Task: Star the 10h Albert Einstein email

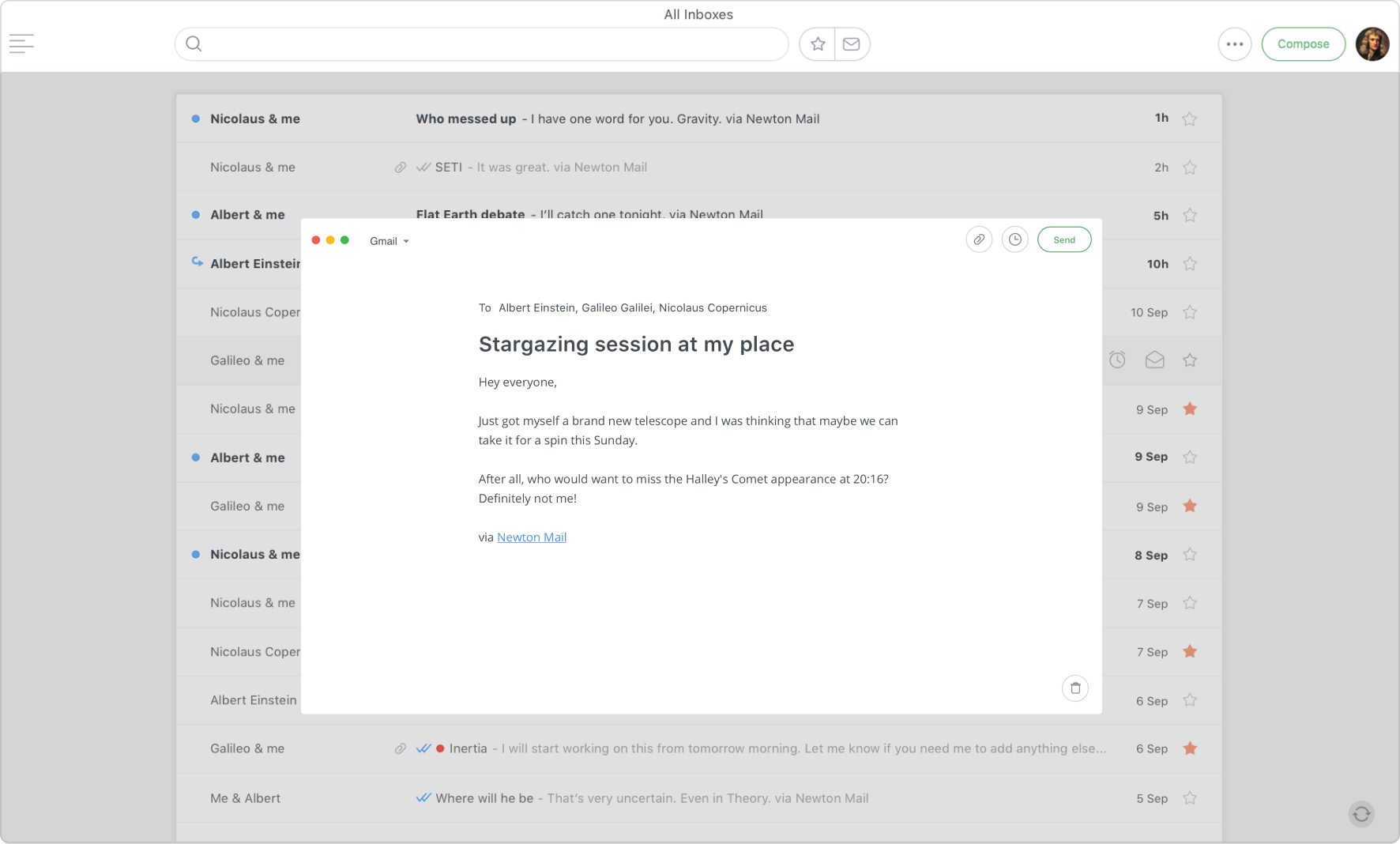Action: point(1190,264)
